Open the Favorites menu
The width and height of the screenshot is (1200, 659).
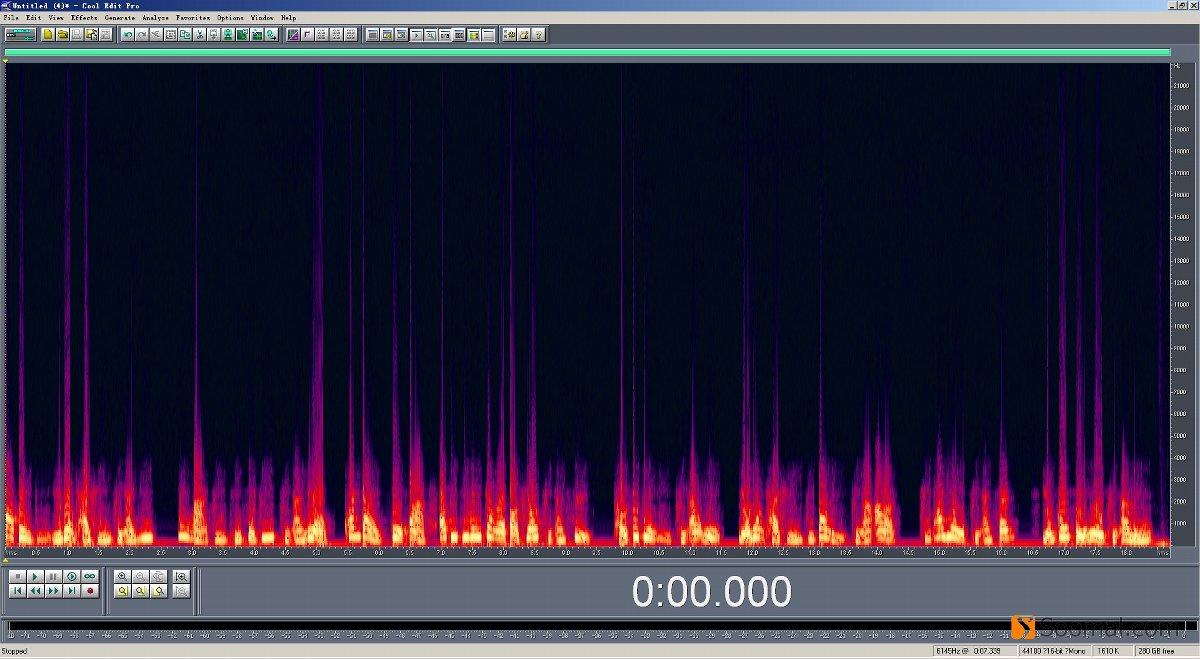(193, 18)
